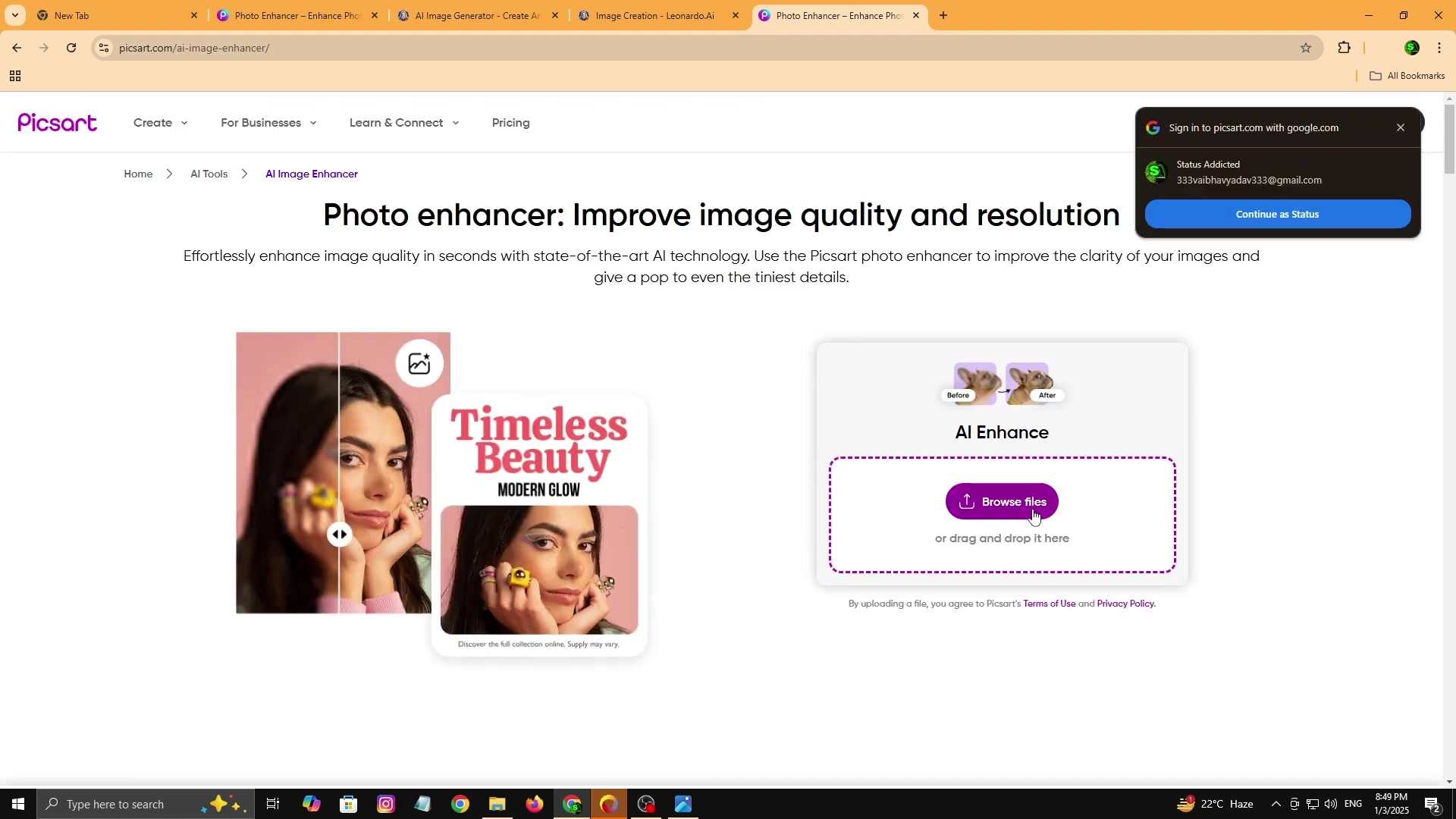The width and height of the screenshot is (1456, 819).
Task: Open Instagram from the taskbar
Action: 386,804
